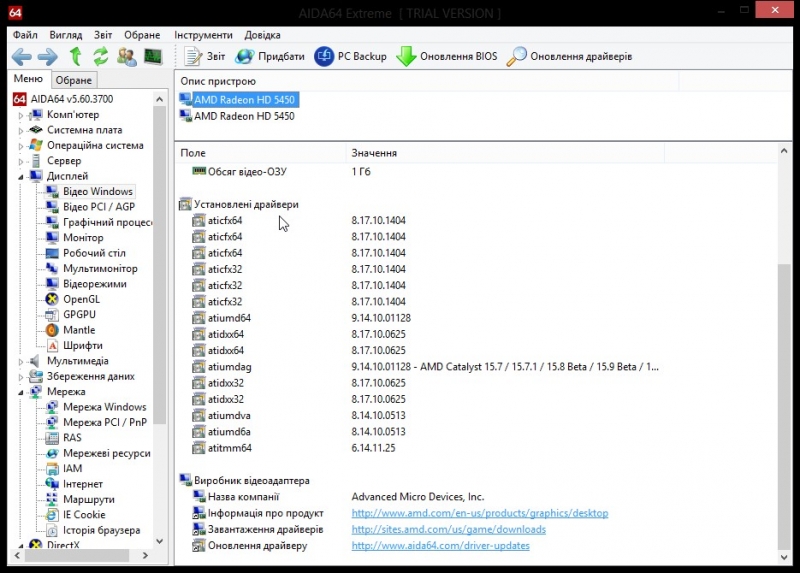
Task: Select the Монітор tree item
Action: (x=83, y=237)
